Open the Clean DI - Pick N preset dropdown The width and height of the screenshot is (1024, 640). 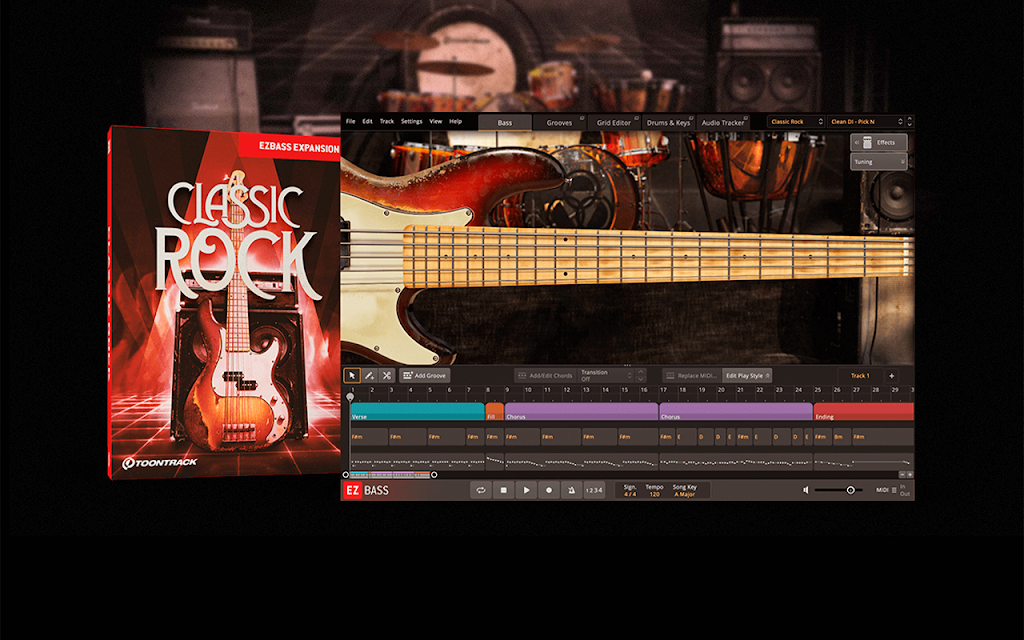(867, 122)
